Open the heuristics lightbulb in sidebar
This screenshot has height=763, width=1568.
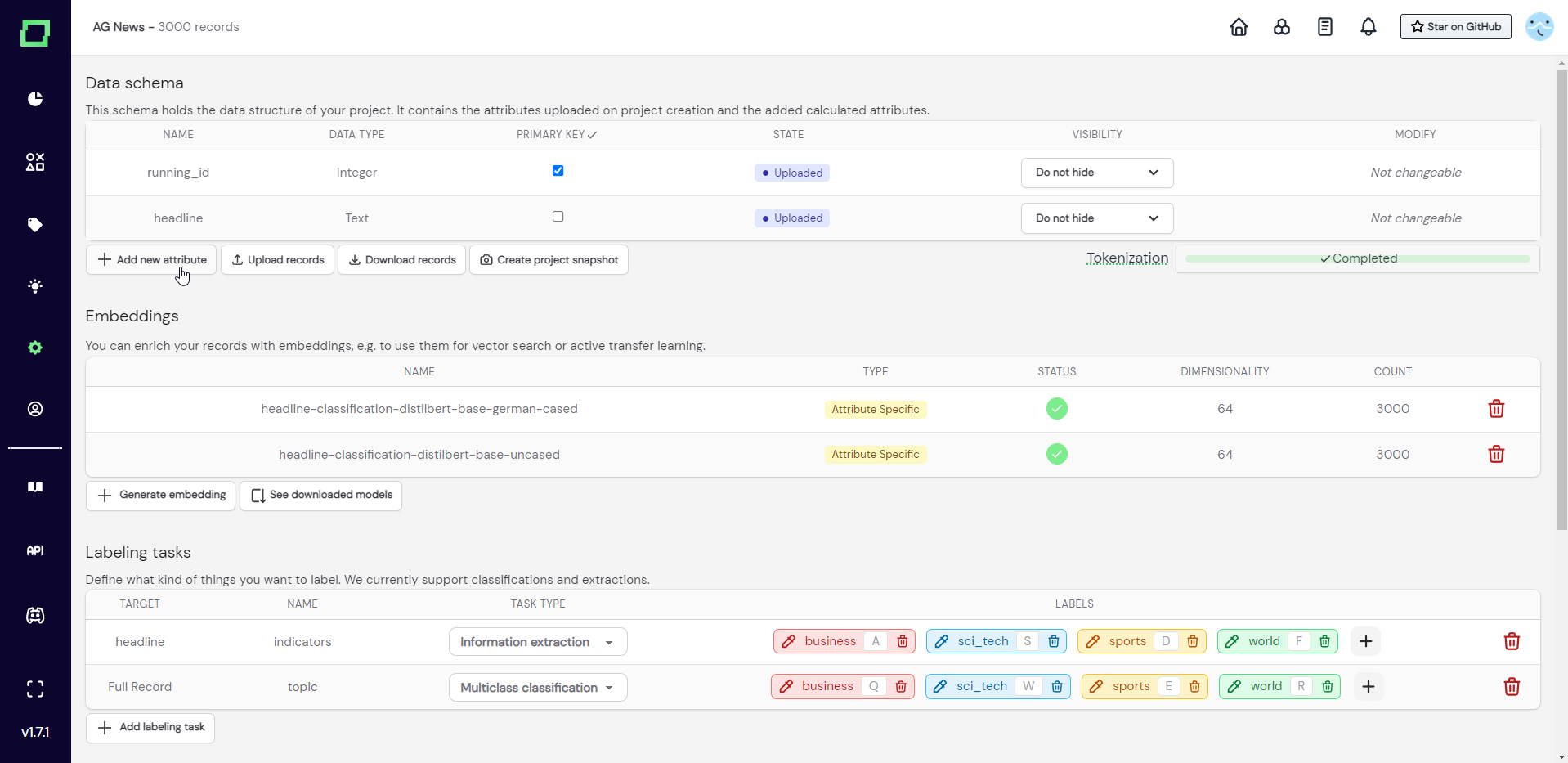coord(35,286)
